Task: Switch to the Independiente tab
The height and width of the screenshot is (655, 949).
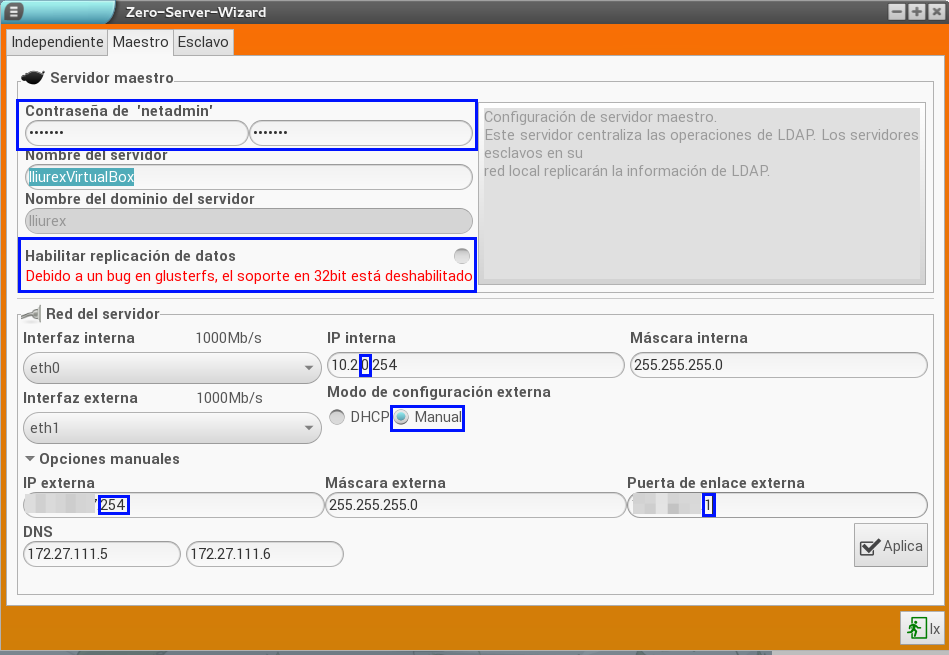Action: [57, 42]
